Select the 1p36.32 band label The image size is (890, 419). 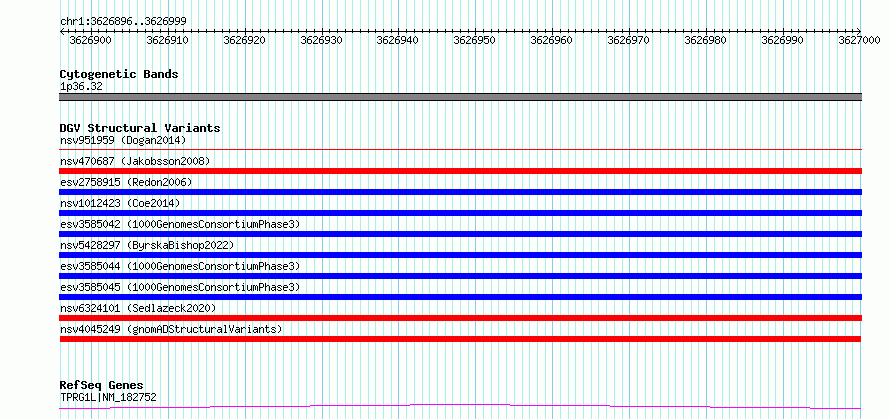tap(81, 87)
